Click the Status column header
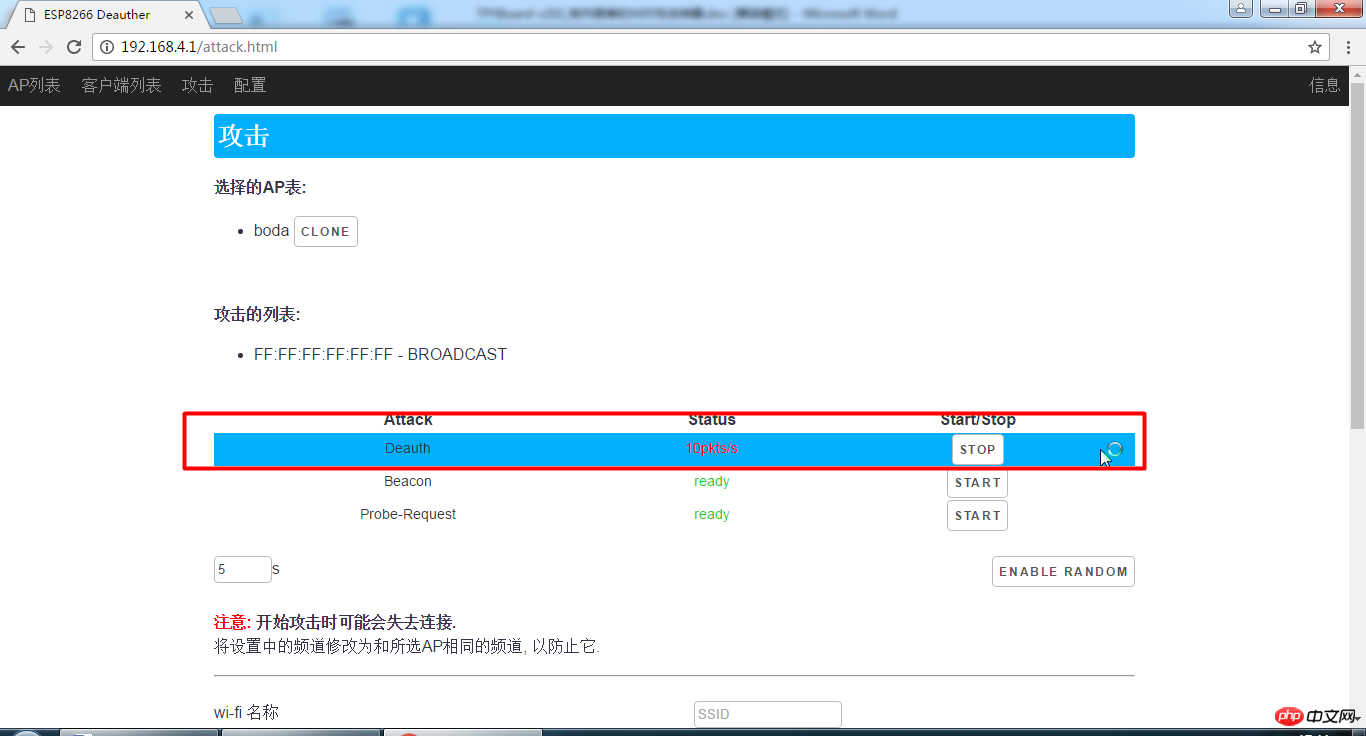Image resolution: width=1366 pixels, height=736 pixels. pos(712,420)
